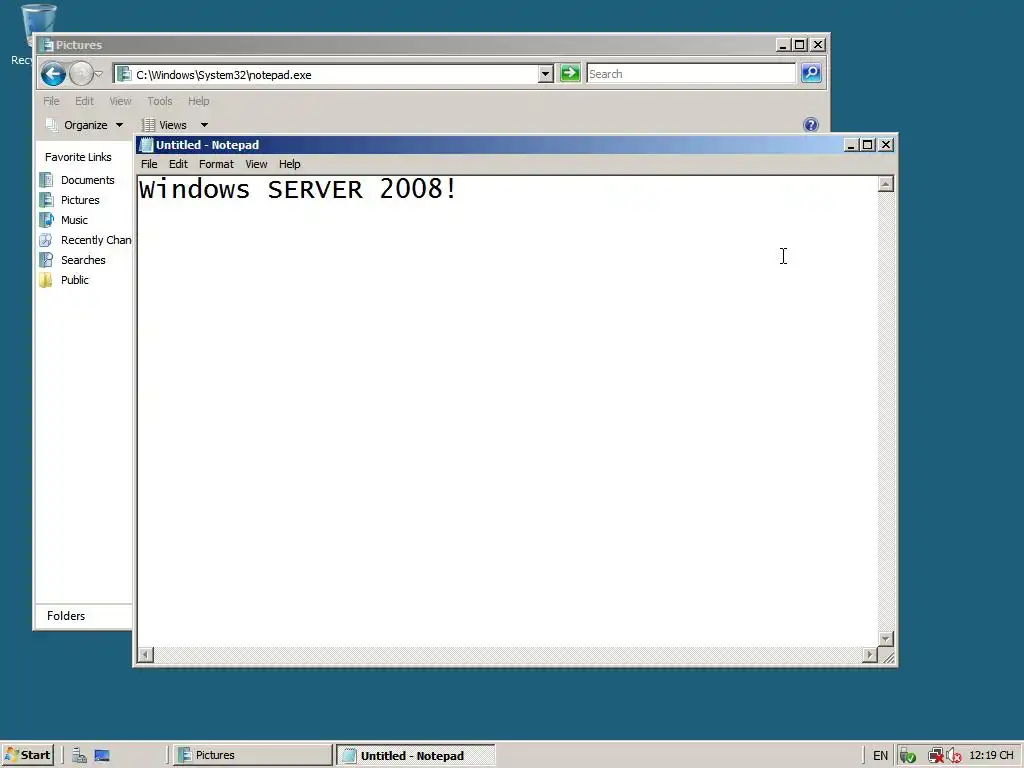
Task: Open Help menu in Pictures window
Action: click(x=199, y=101)
